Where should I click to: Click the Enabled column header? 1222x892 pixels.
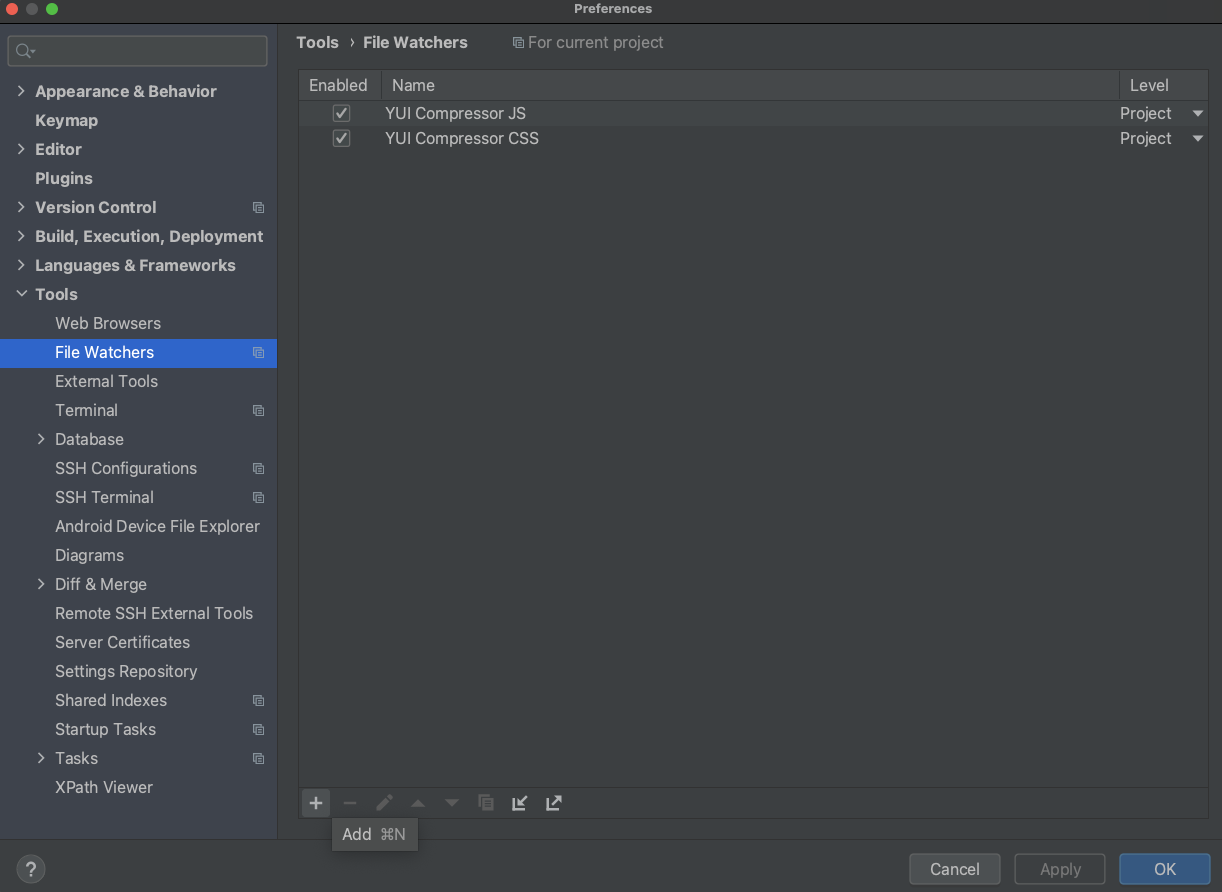[340, 85]
